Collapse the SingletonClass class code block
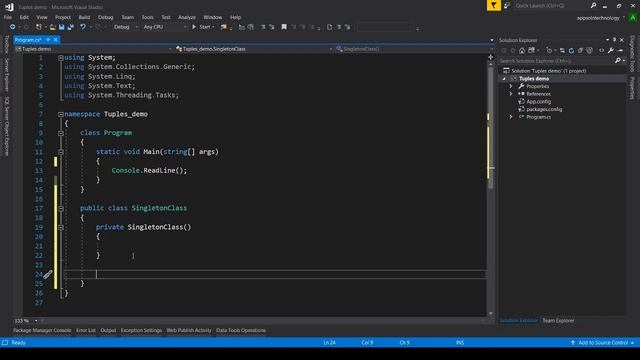This screenshot has height=360, width=640. click(61, 209)
